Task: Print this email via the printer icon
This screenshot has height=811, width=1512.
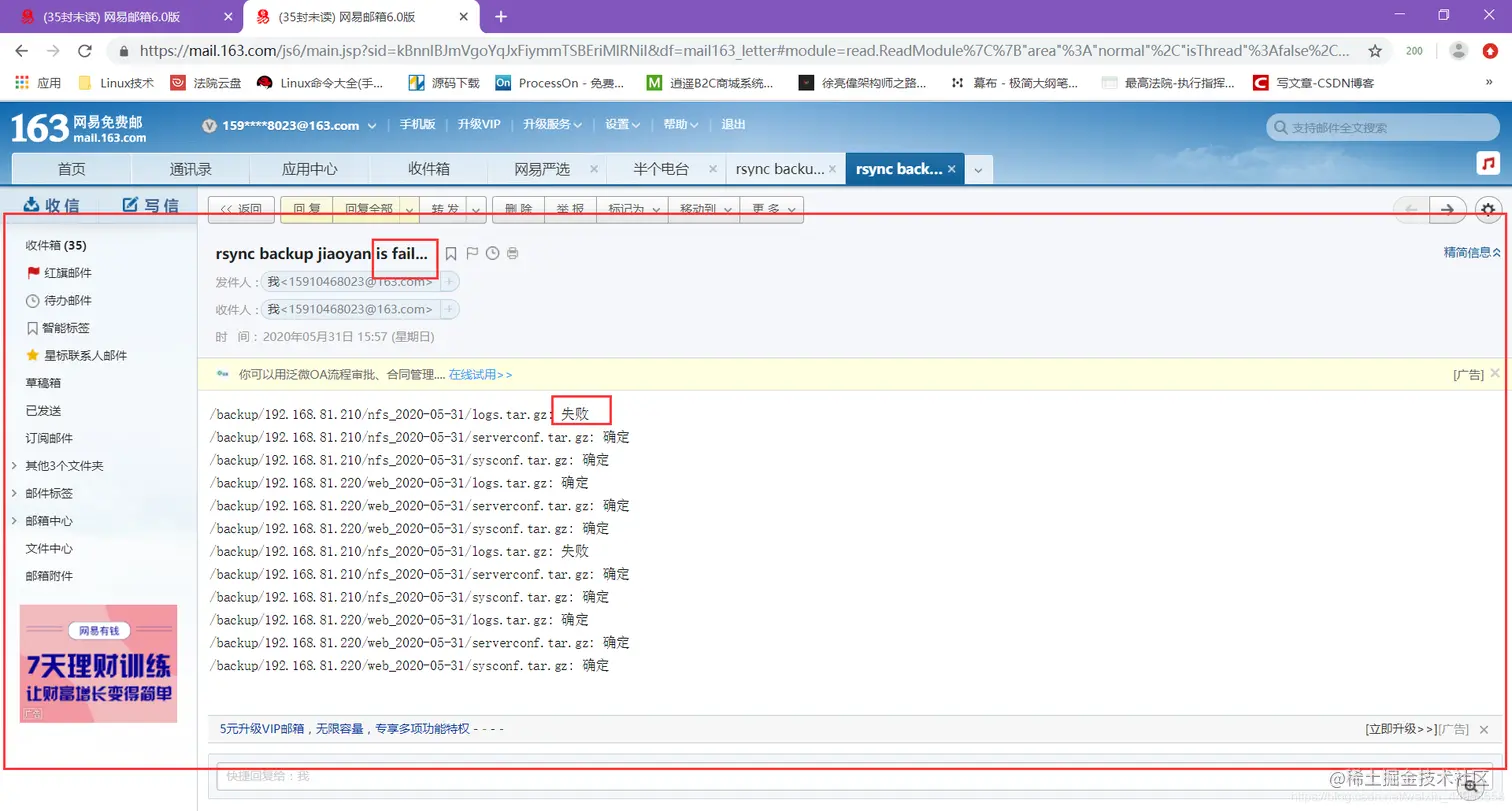Action: click(512, 254)
